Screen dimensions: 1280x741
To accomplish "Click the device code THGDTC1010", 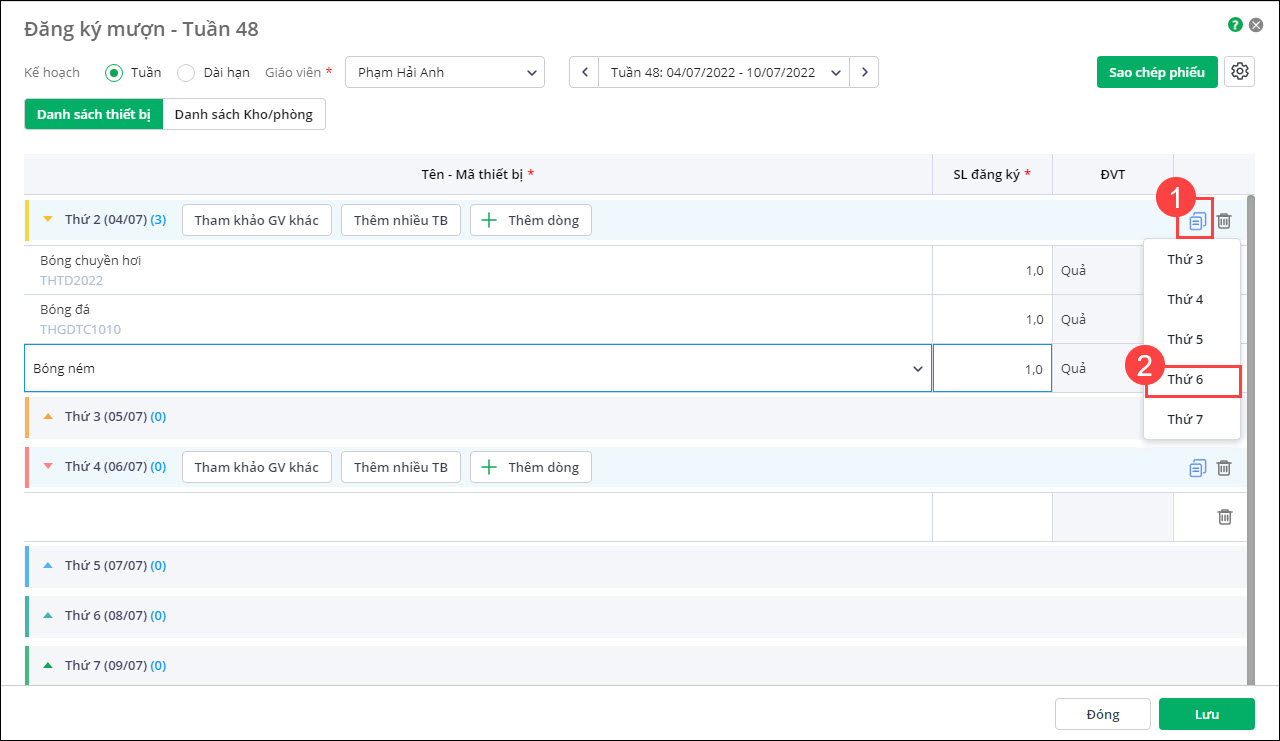I will pos(80,329).
